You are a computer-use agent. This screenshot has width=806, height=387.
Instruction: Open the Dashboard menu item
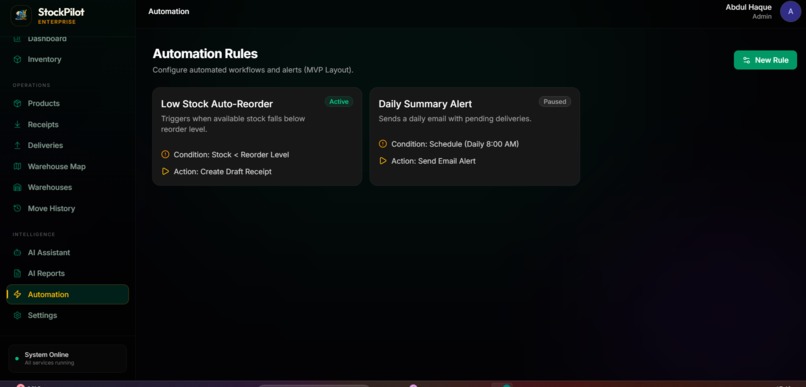[67, 39]
